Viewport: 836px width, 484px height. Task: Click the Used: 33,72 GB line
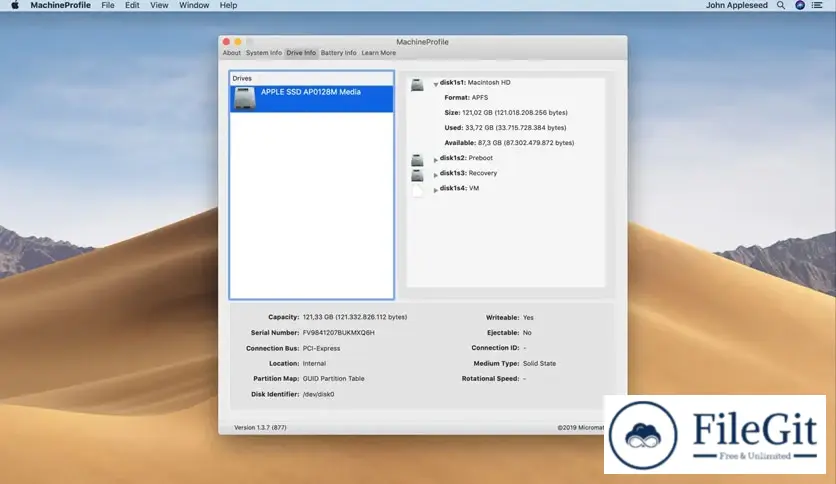(x=505, y=127)
